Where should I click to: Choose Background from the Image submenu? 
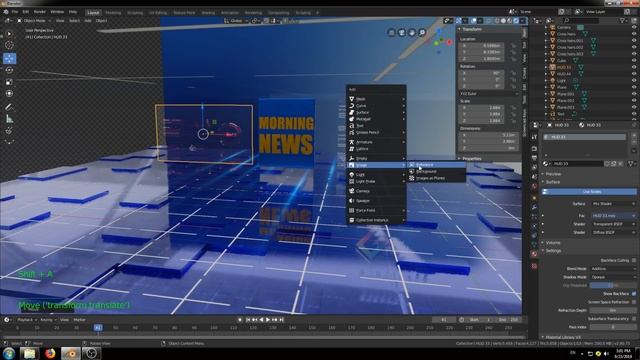[436, 172]
